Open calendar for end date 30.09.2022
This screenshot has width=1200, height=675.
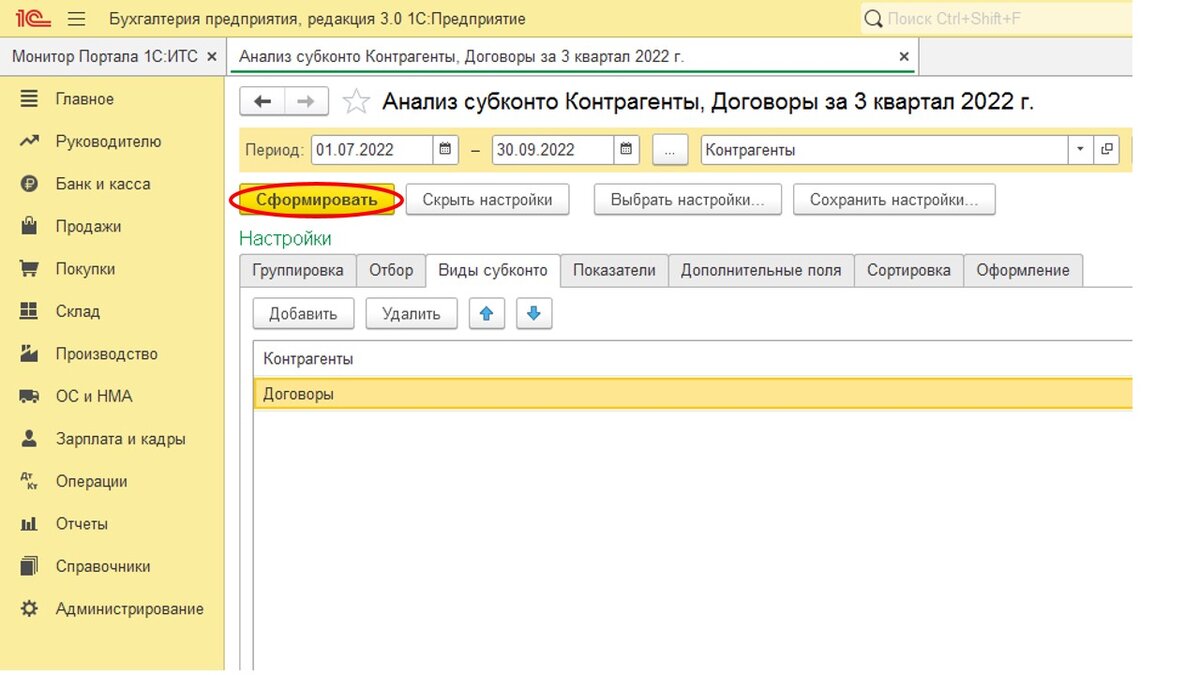tap(626, 150)
